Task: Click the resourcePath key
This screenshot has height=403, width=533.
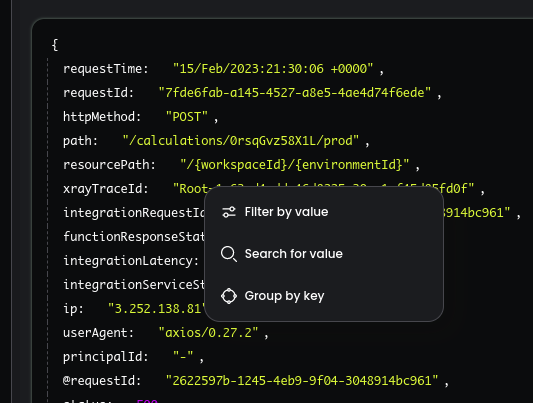Action: 109,165
